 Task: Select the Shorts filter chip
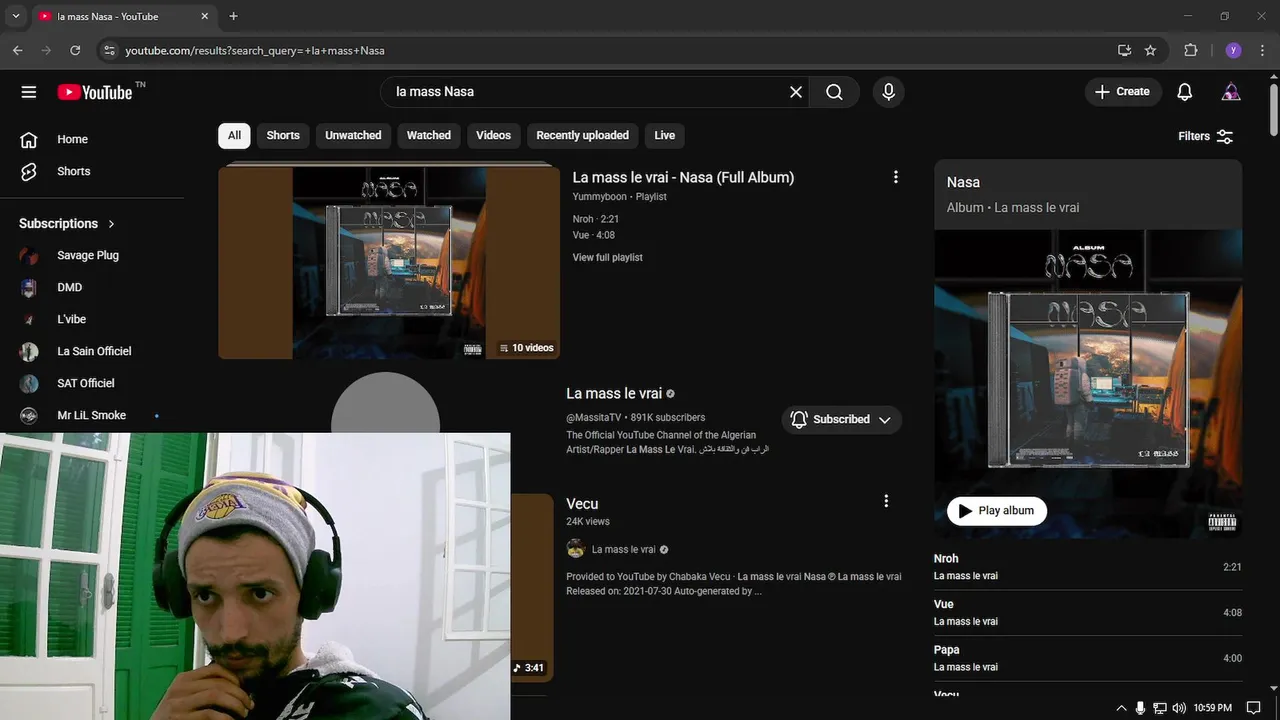coord(283,136)
